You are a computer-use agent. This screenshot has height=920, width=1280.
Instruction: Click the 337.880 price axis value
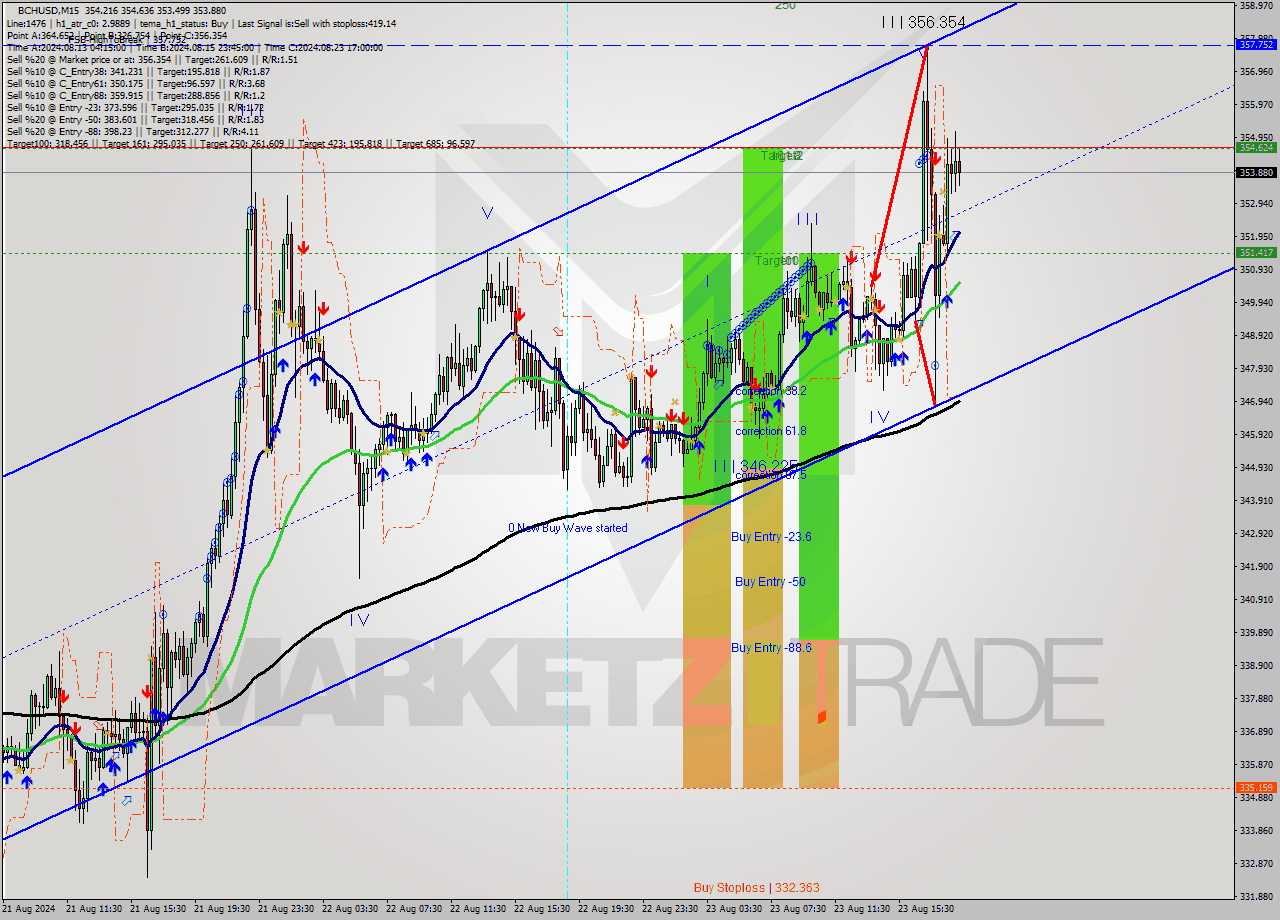tap(1256, 698)
